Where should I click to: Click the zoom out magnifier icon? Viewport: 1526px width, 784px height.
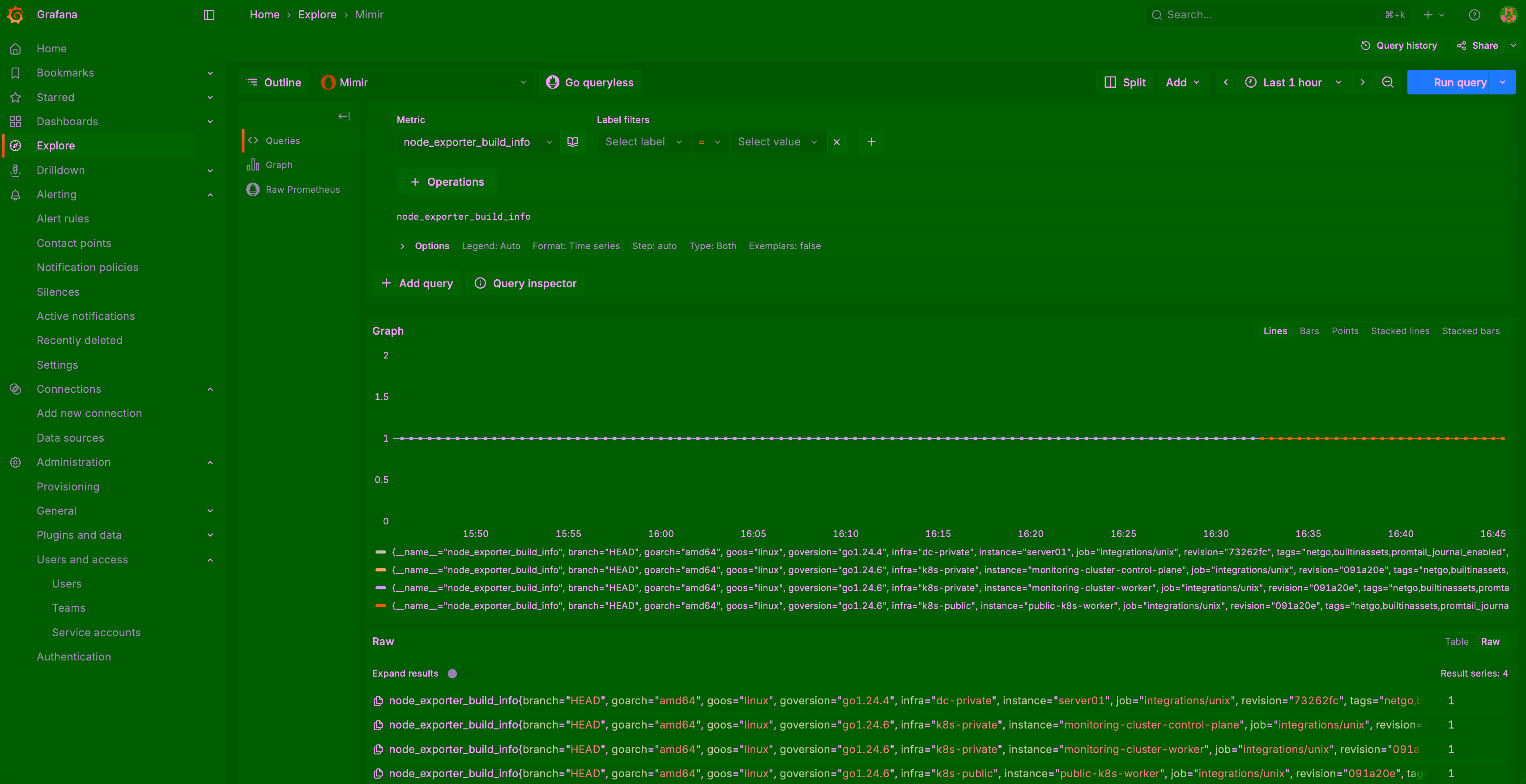(1387, 82)
